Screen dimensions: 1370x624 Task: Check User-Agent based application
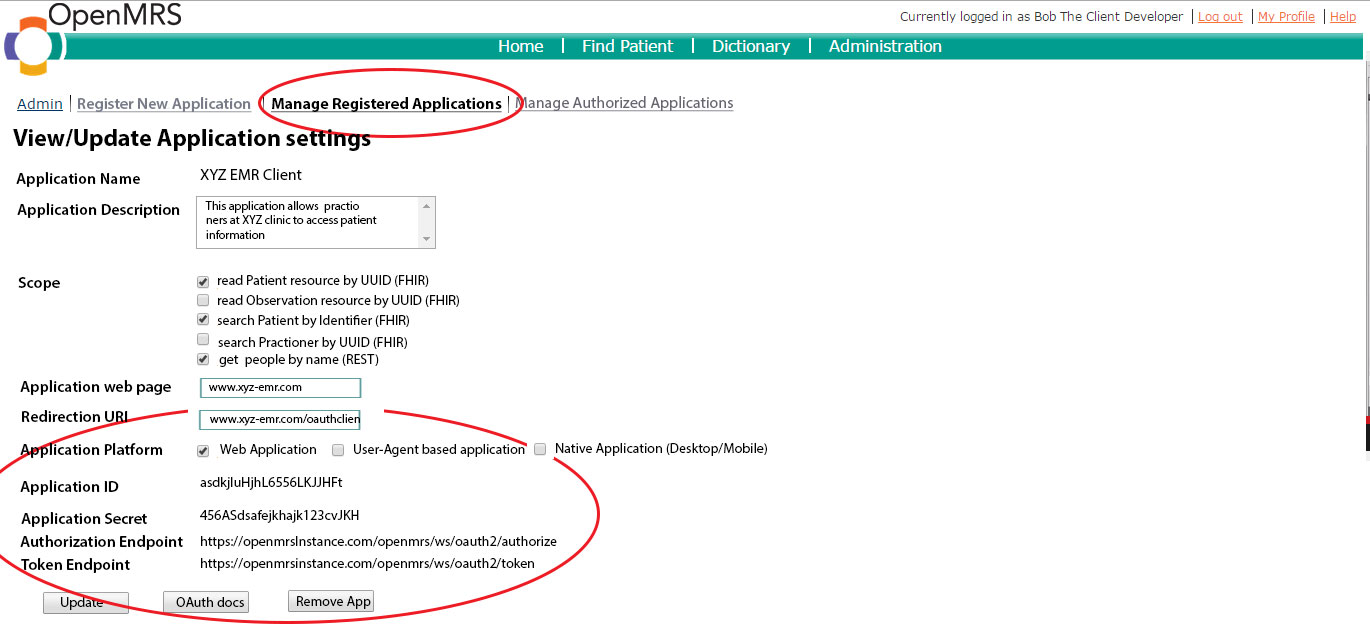(x=338, y=450)
